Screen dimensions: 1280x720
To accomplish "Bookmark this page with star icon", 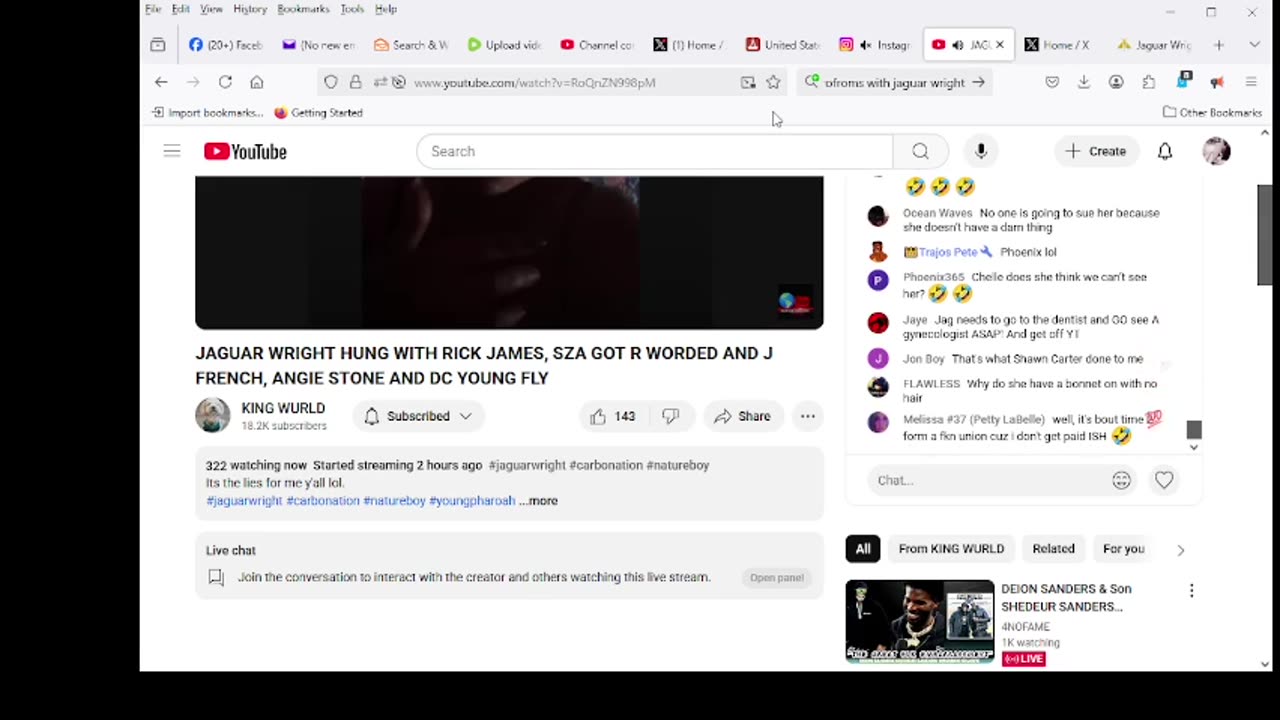I will 773,82.
